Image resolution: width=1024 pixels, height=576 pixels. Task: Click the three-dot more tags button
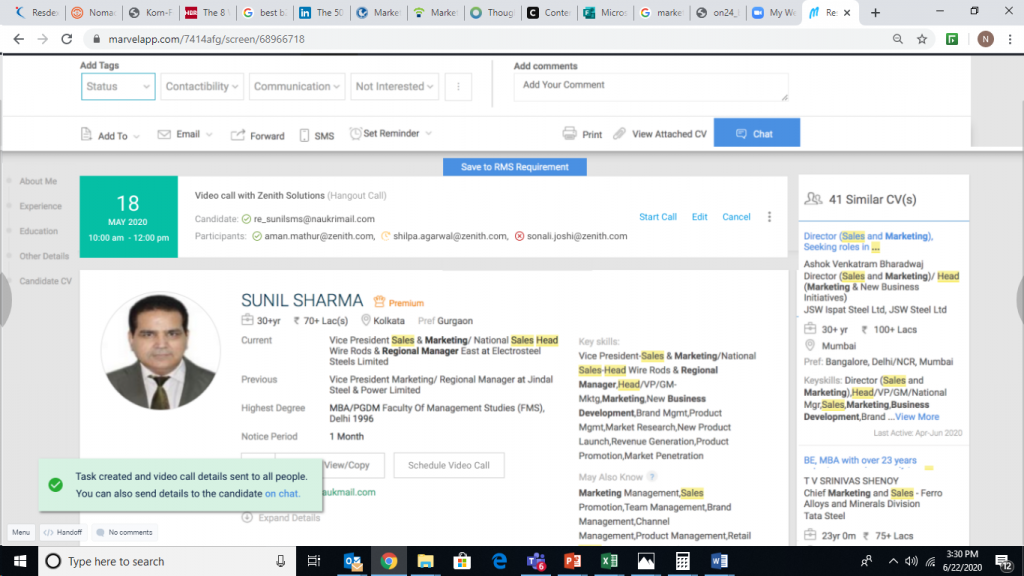pyautogui.click(x=458, y=86)
